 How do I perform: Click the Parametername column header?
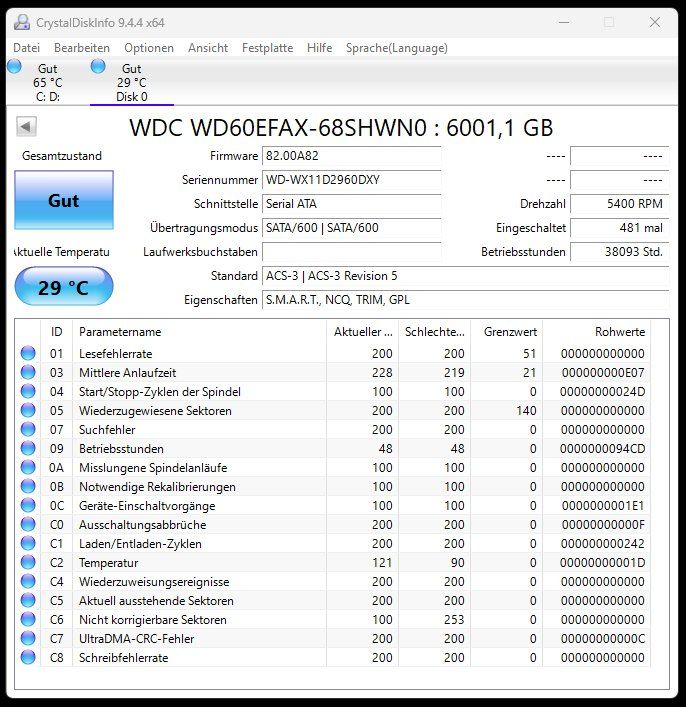pyautogui.click(x=199, y=332)
